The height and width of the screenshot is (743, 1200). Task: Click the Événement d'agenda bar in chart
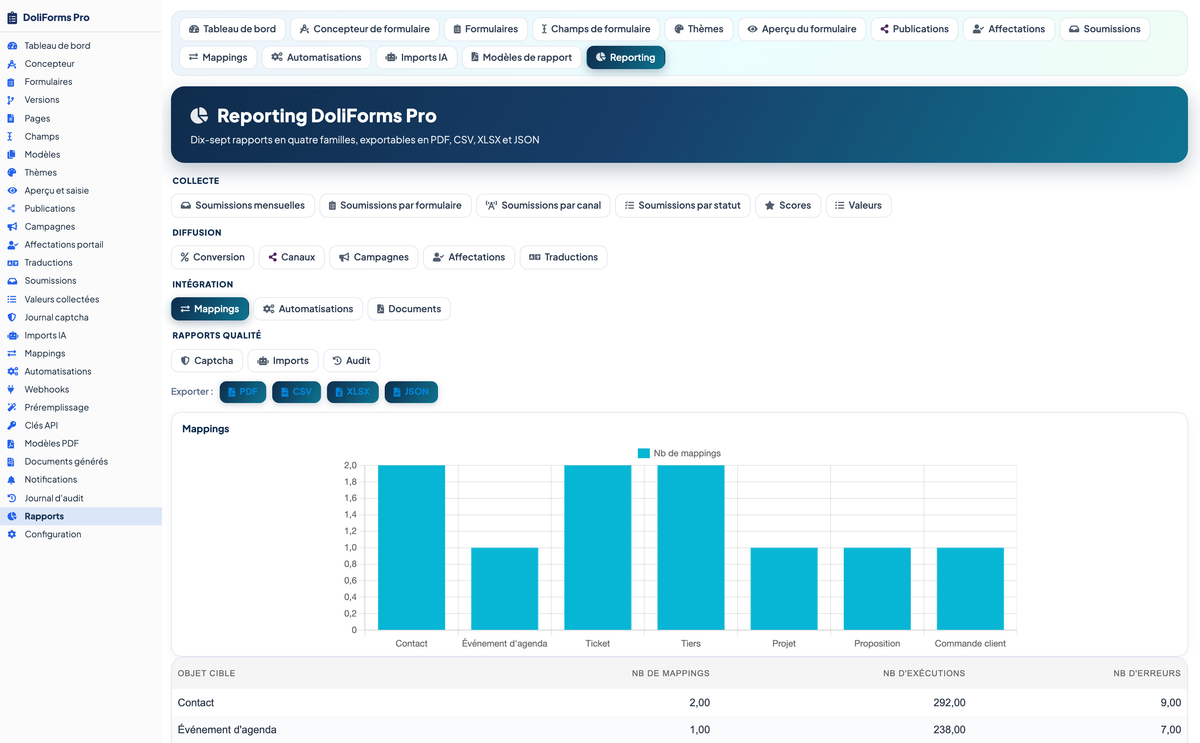click(505, 589)
